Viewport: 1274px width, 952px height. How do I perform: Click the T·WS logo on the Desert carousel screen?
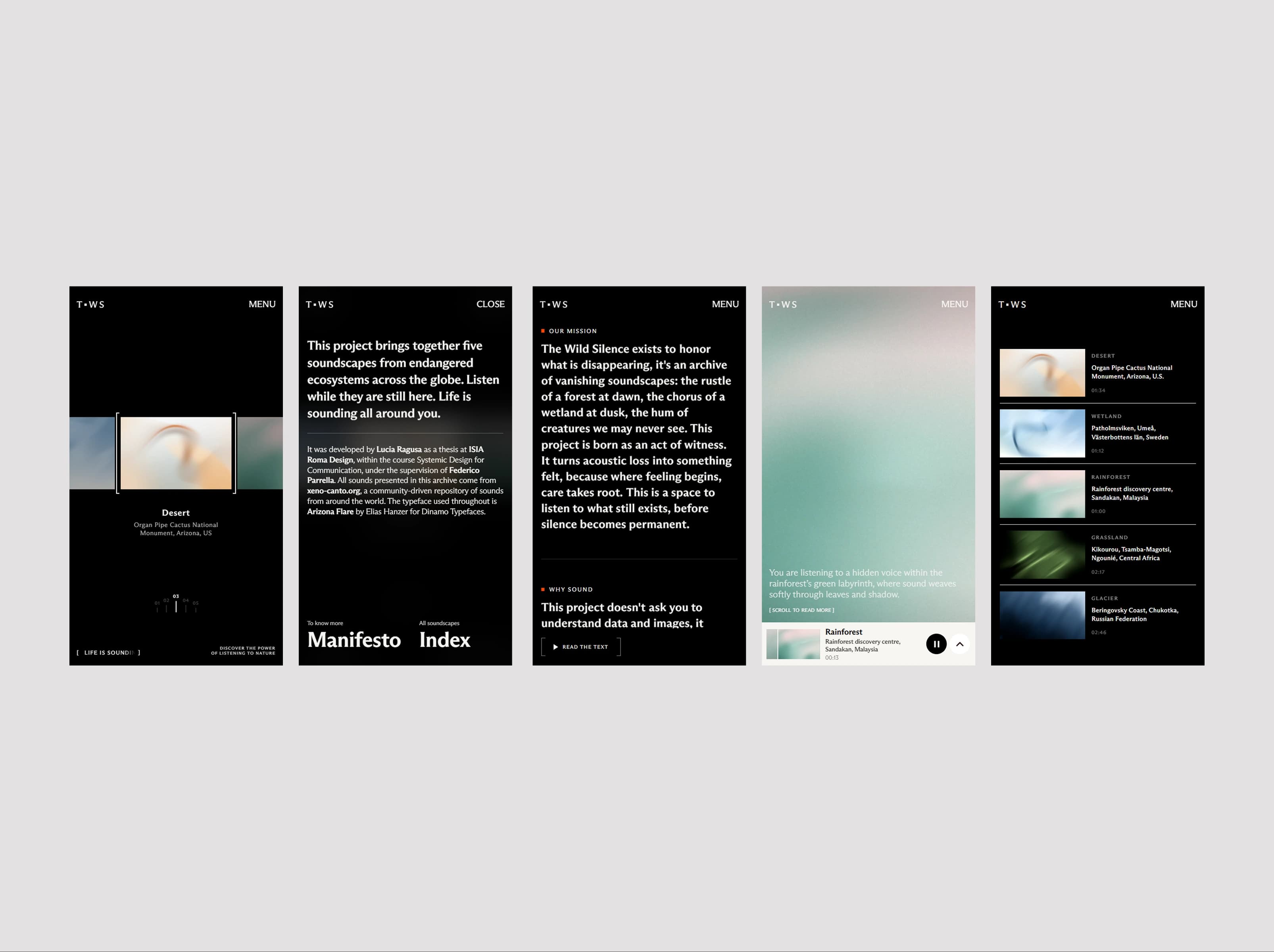click(90, 304)
